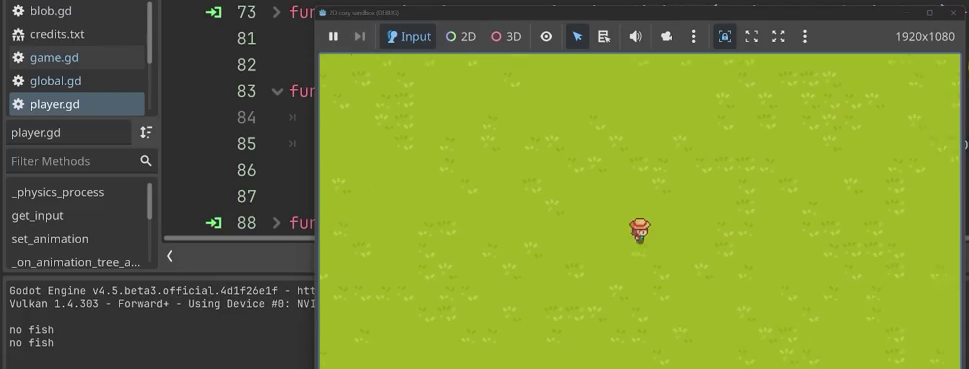Expand the folded function at line 73
Screen dimensions: 969x369
(277, 12)
